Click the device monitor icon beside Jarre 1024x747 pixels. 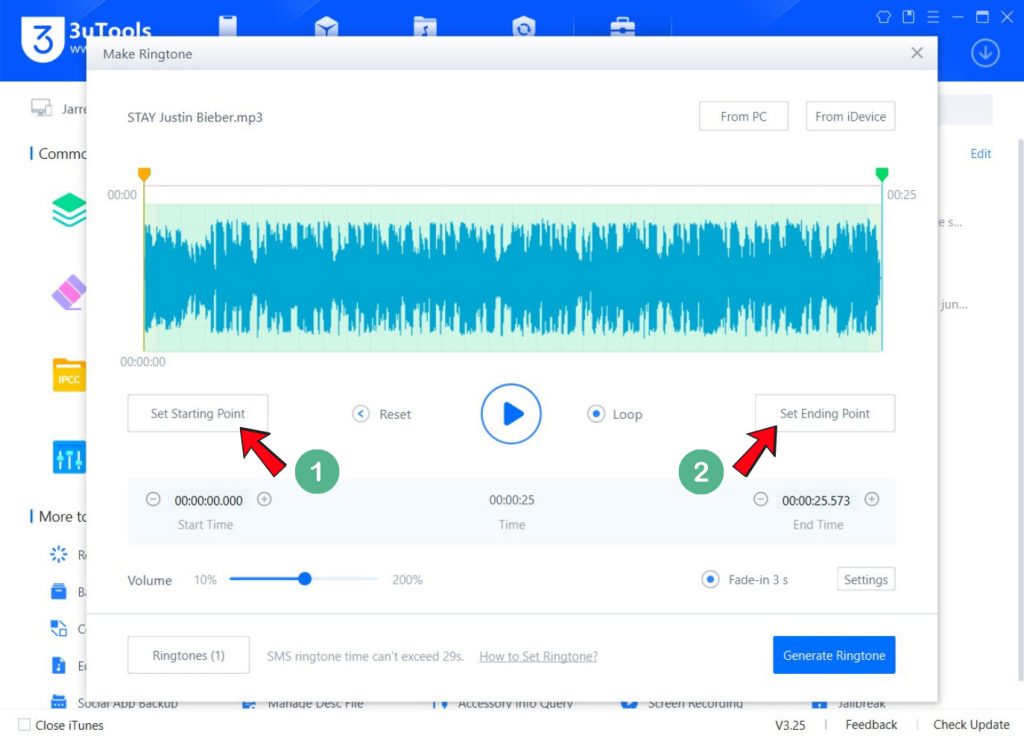coord(41,108)
